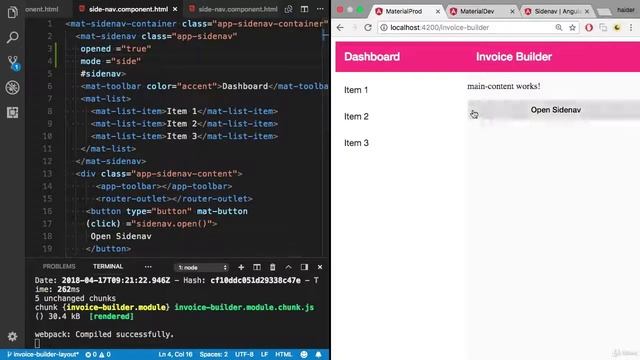Click the Open Sidenav button on the page

[555, 110]
